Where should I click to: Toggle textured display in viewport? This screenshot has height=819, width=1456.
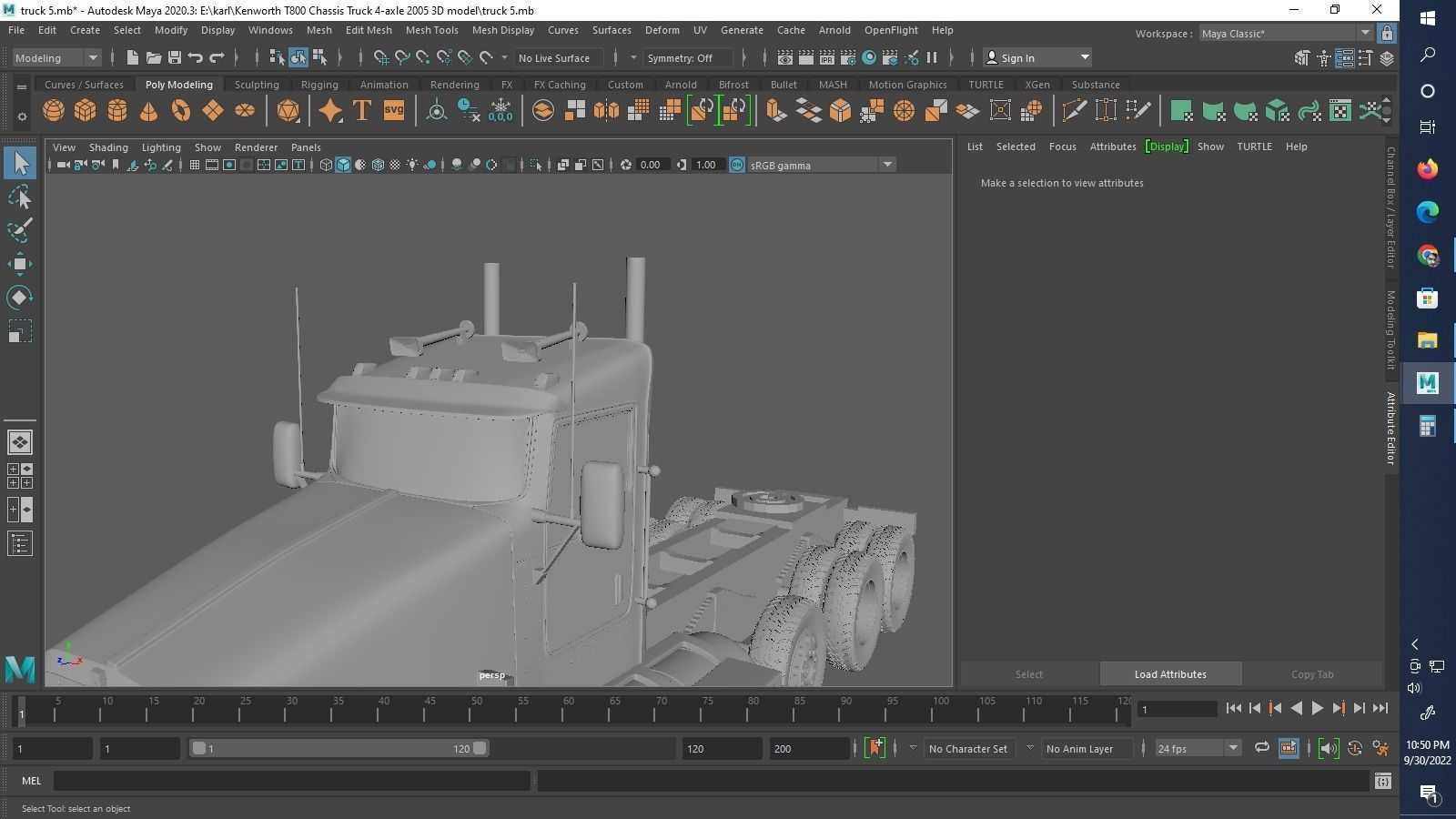395,165
